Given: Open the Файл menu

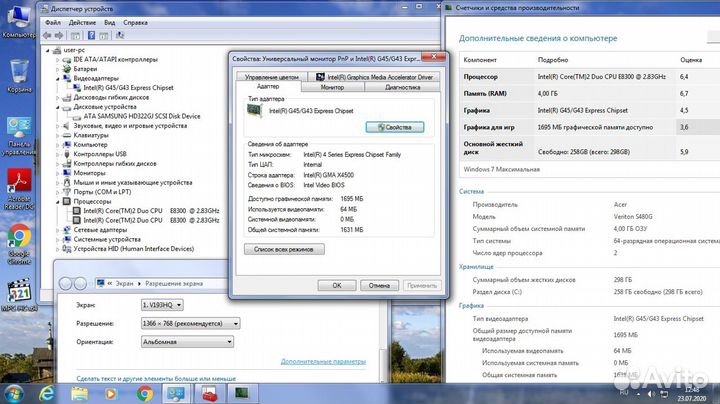Looking at the screenshot, I should (53, 22).
